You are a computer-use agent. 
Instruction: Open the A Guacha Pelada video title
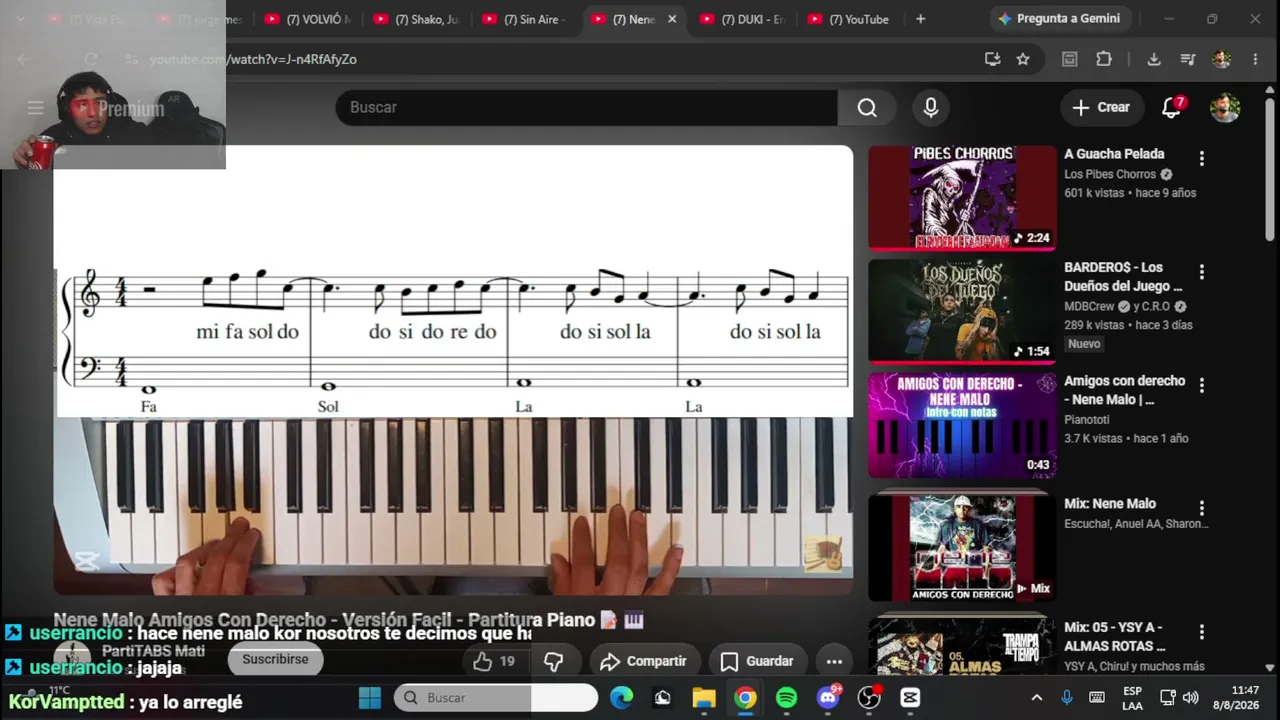point(1114,154)
